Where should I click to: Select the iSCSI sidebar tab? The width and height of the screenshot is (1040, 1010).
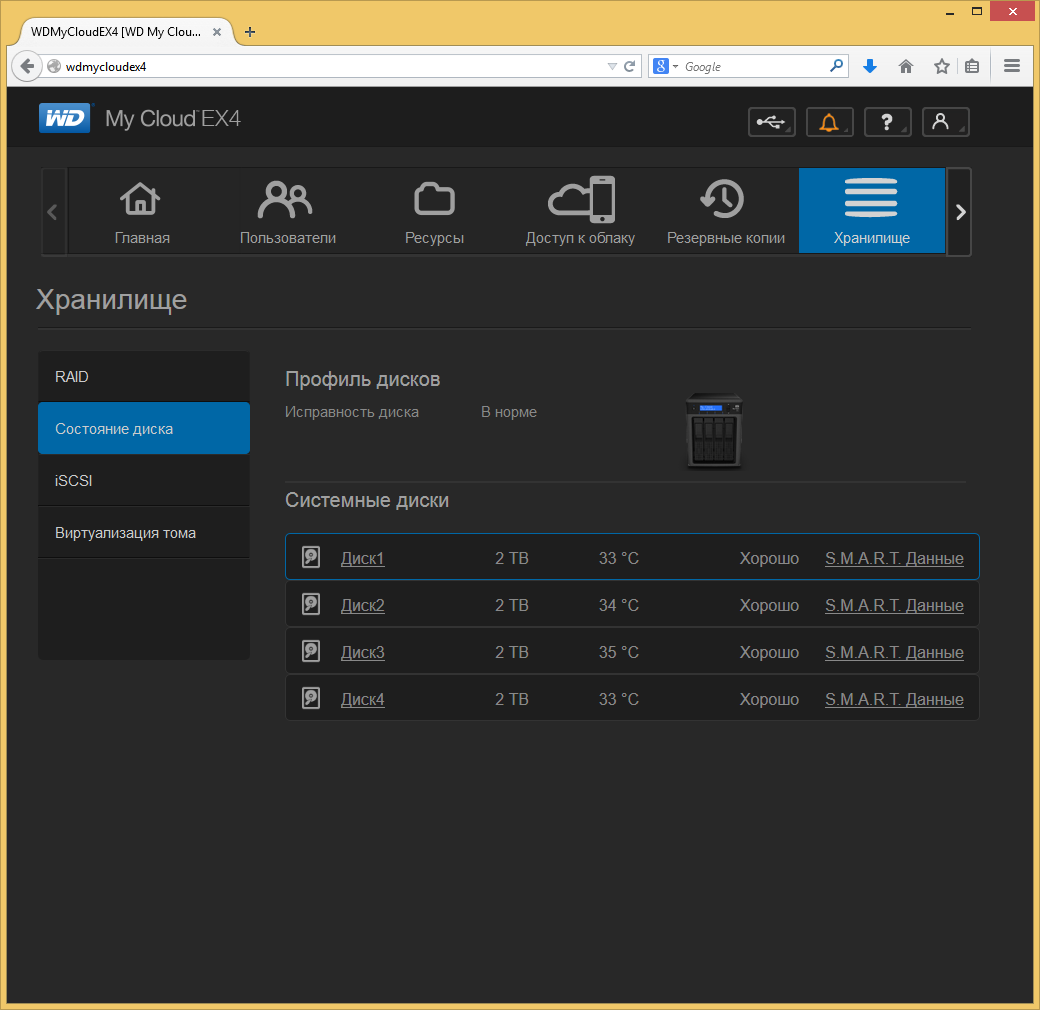coord(144,481)
